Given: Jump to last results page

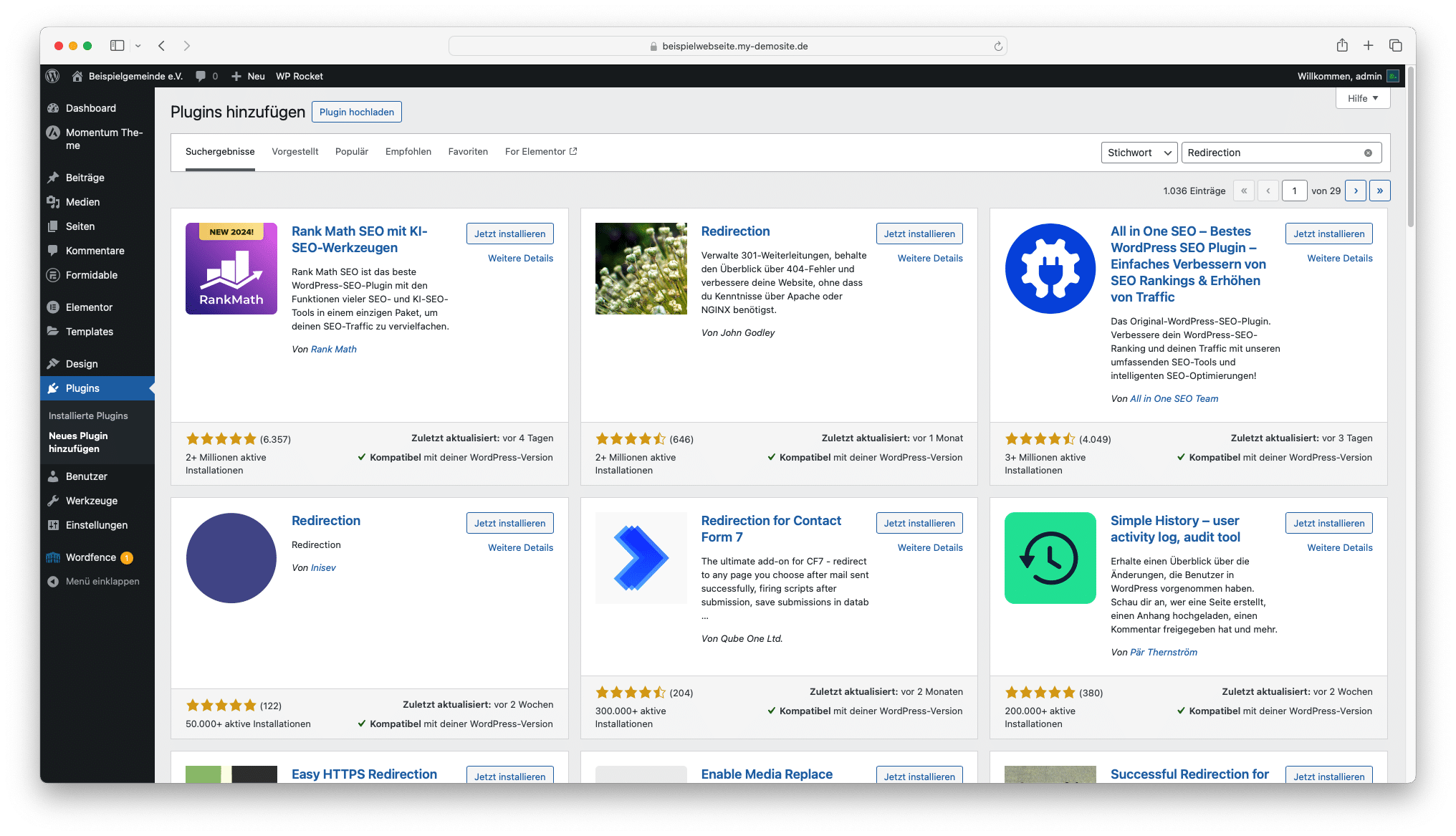Looking at the screenshot, I should (x=1380, y=191).
